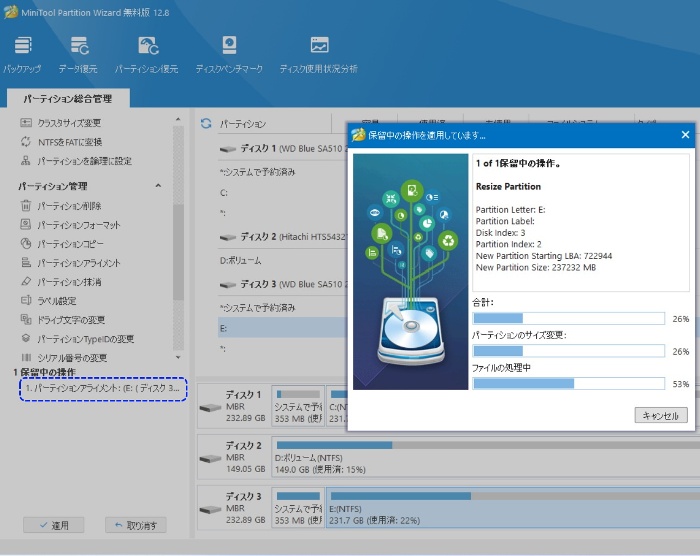Open the ディスクベンチマーク (Disk Benchmark) tool

coord(229,54)
